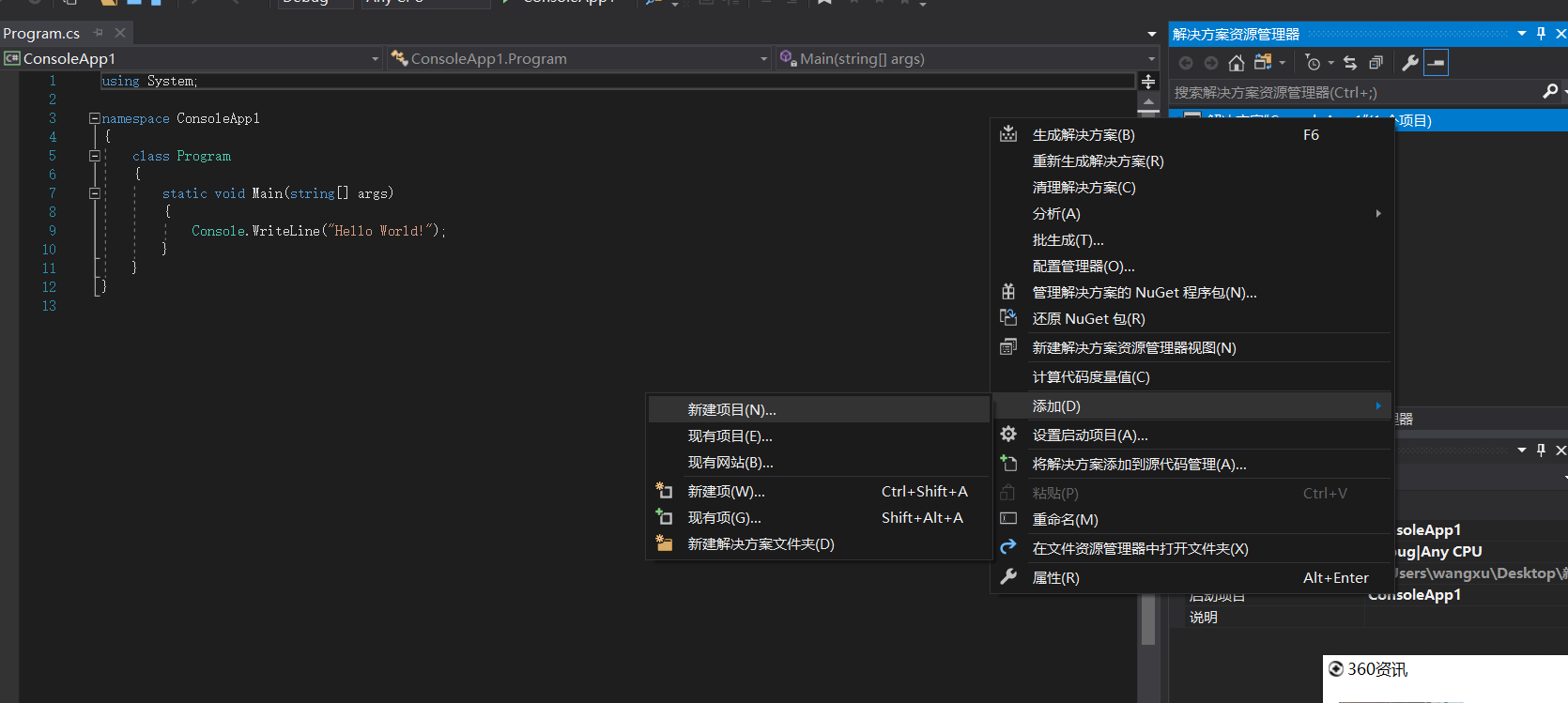Expand the 添加(D) submenu entry
The image size is (1568, 703).
pos(1191,406)
